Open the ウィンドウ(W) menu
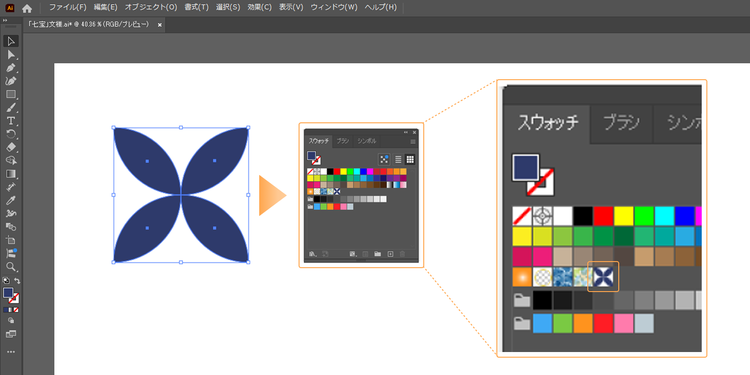This screenshot has width=750, height=375. (x=334, y=7)
